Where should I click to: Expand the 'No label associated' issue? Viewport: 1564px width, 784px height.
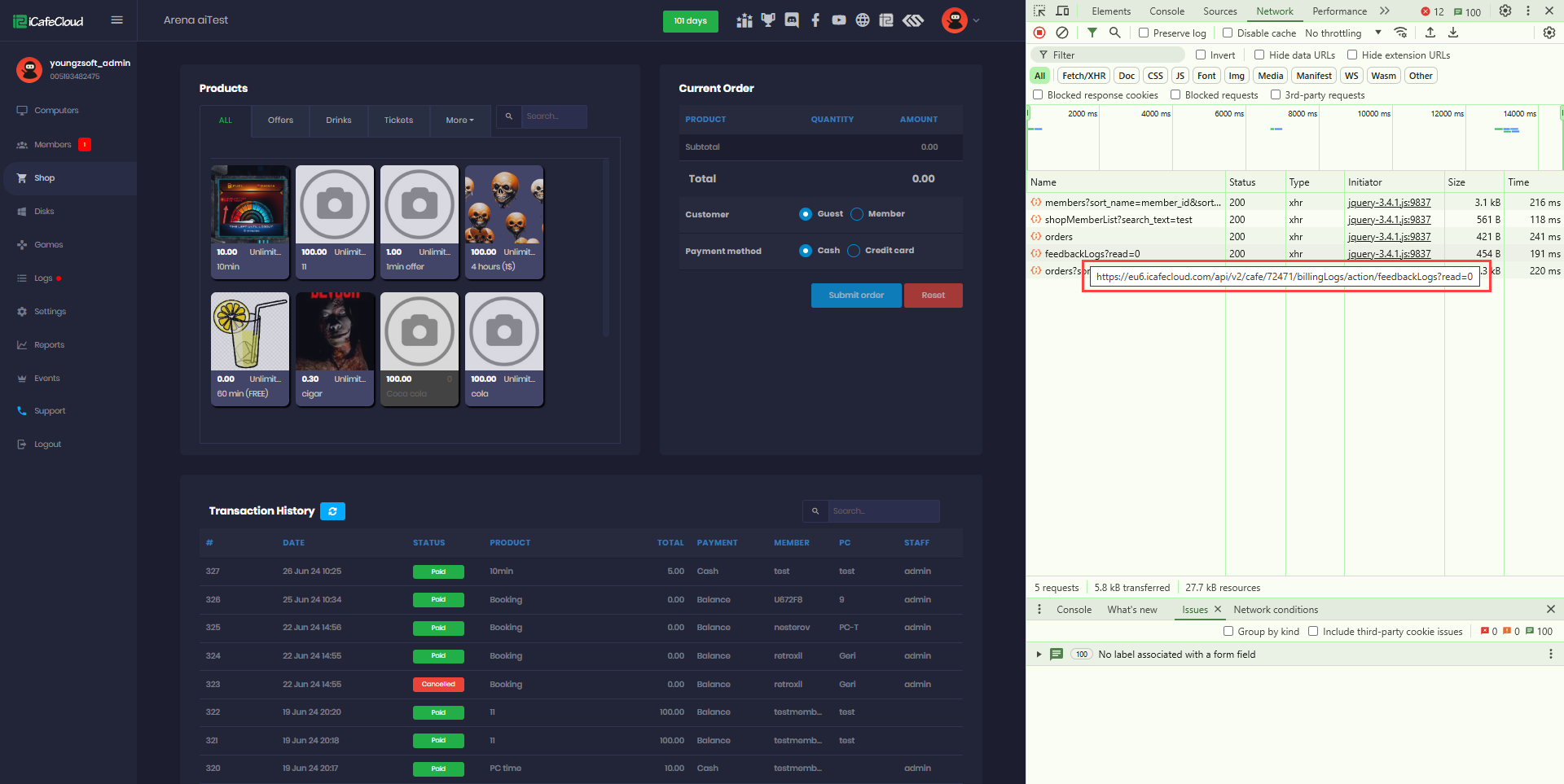1039,655
